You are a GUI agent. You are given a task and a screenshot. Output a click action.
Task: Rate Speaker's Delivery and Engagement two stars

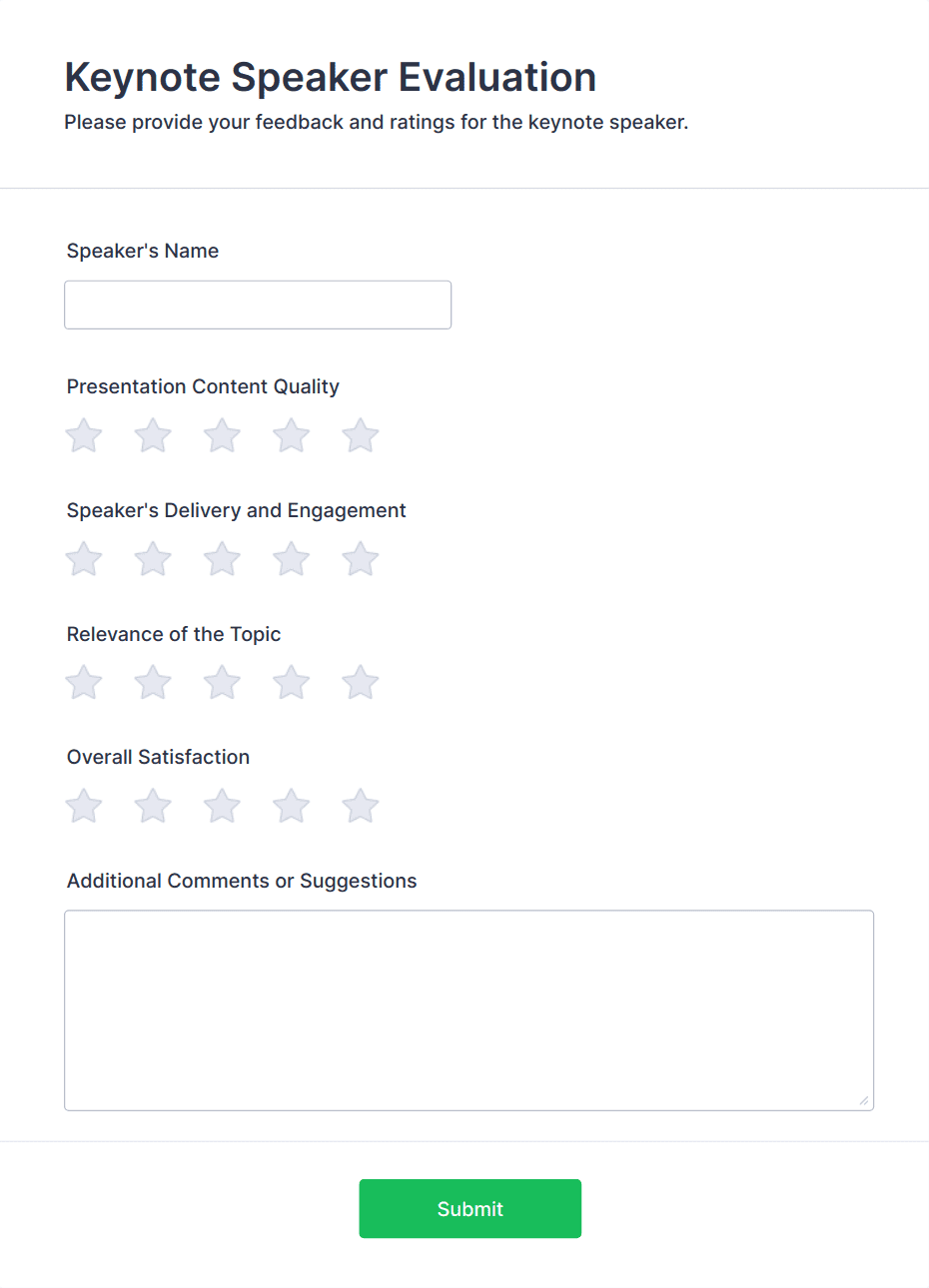[152, 559]
